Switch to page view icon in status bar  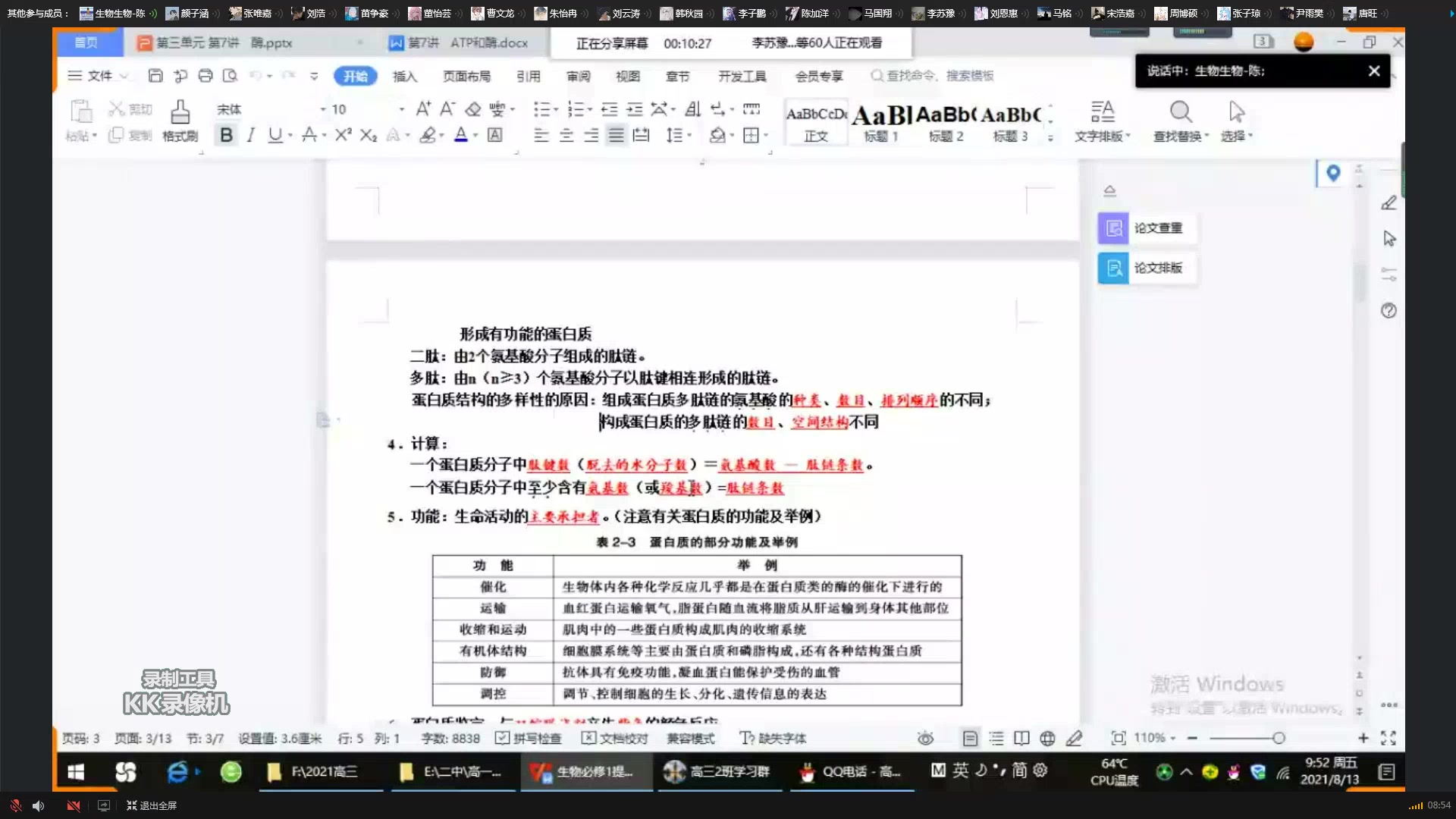pyautogui.click(x=970, y=738)
